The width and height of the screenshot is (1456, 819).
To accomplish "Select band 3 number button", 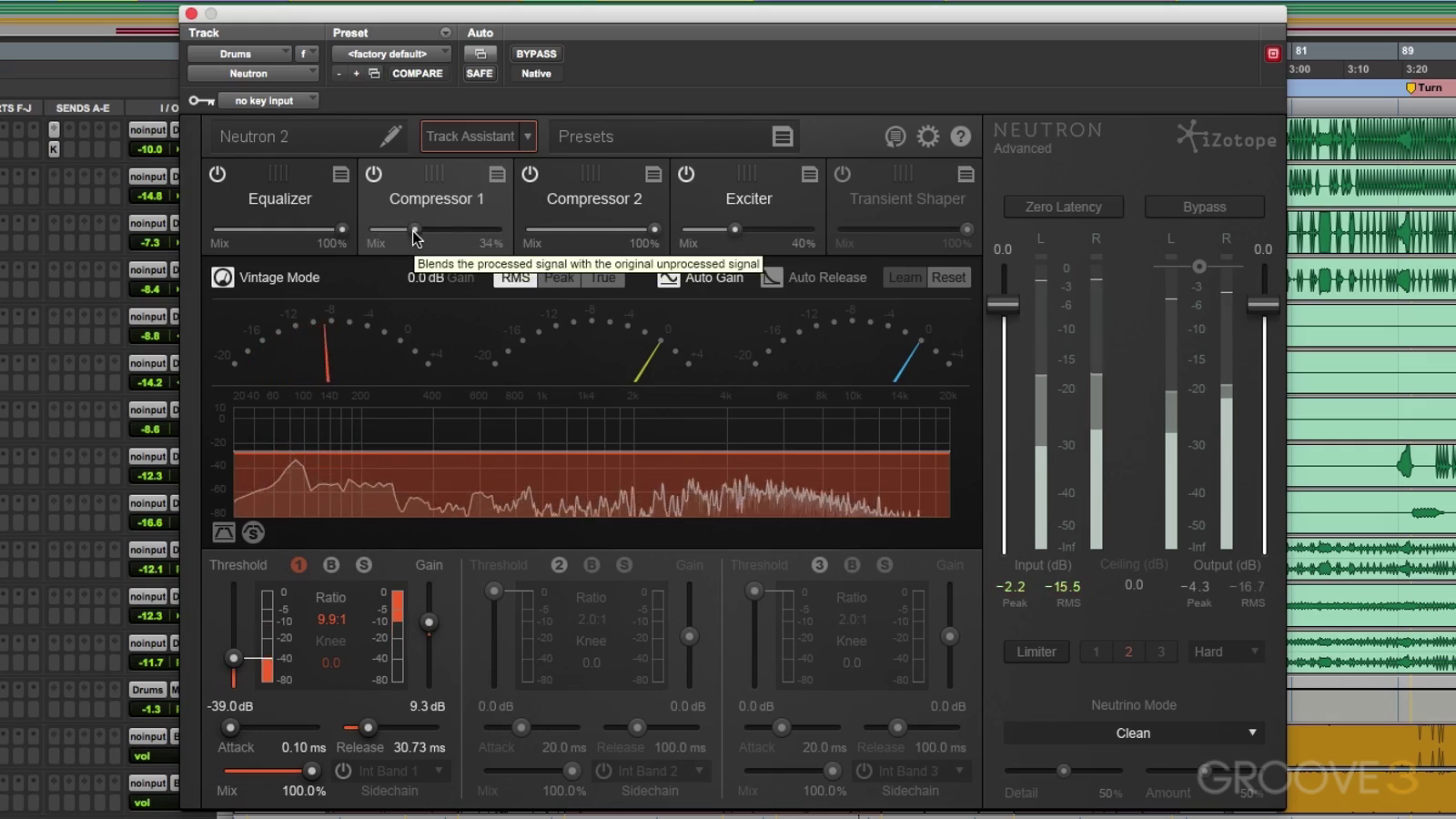I will click(x=819, y=565).
